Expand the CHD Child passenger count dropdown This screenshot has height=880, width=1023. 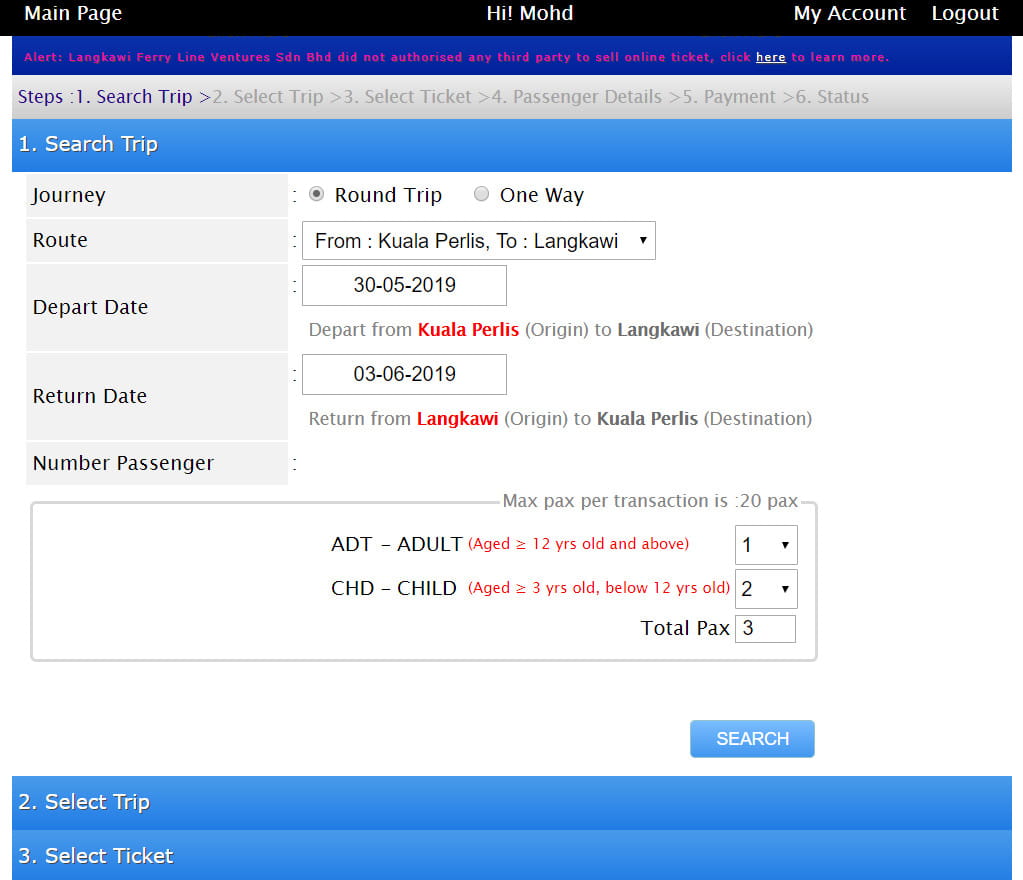coord(766,589)
